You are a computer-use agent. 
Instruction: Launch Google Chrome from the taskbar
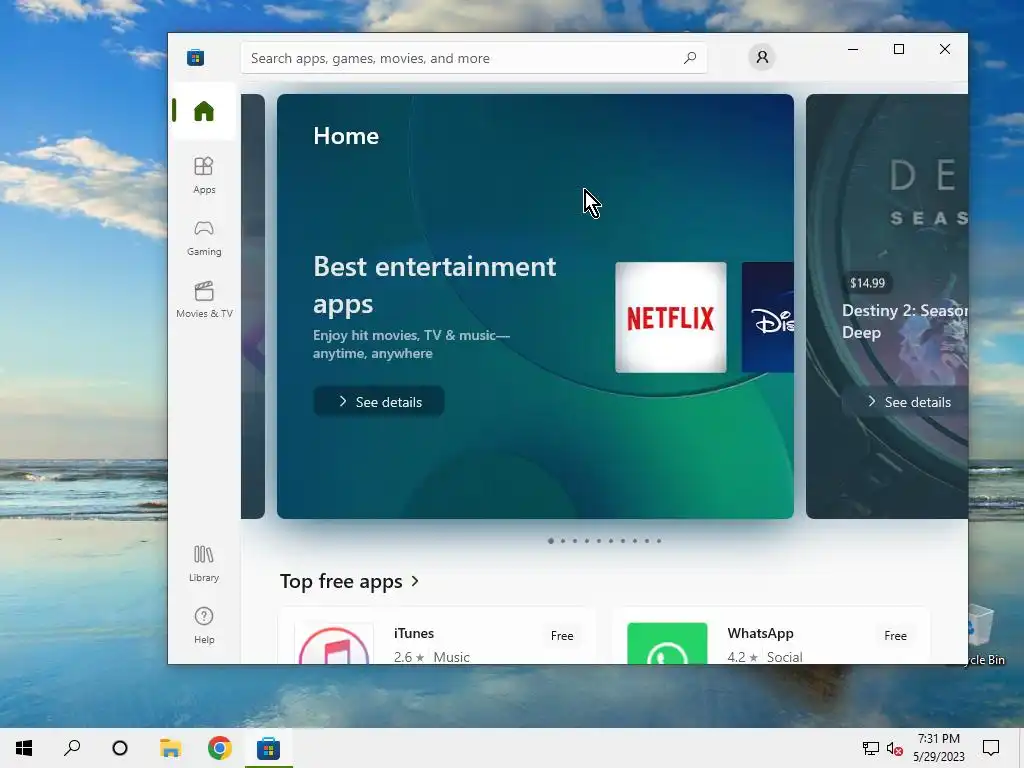[x=219, y=748]
